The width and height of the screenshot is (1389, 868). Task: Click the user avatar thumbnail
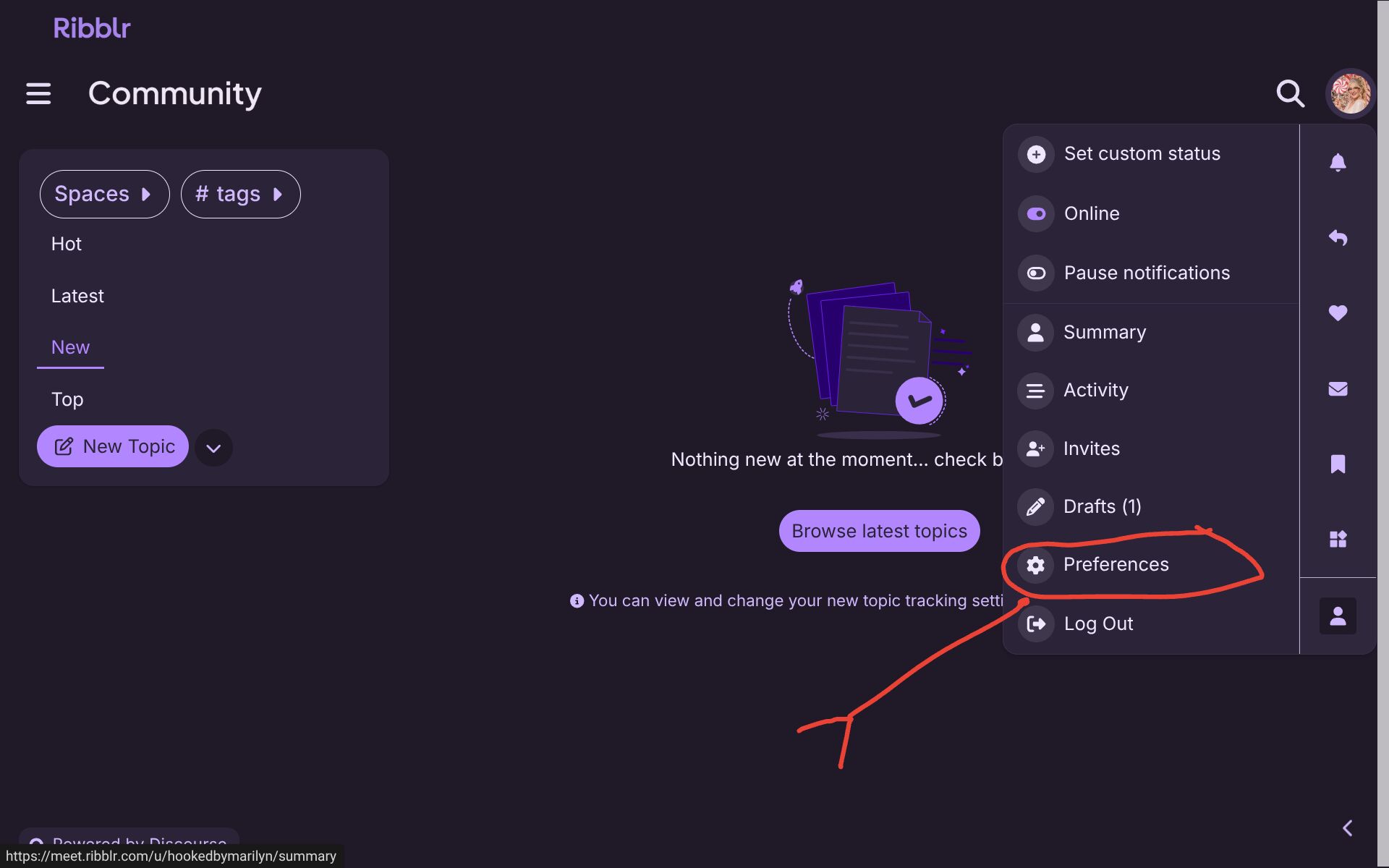coord(1350,93)
